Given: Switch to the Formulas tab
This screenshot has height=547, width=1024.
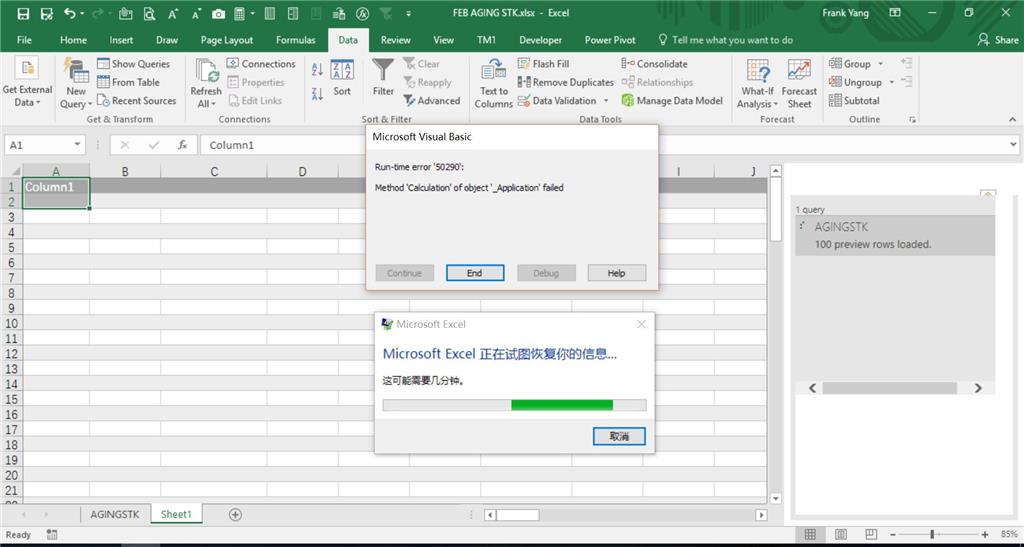Looking at the screenshot, I should coord(295,40).
